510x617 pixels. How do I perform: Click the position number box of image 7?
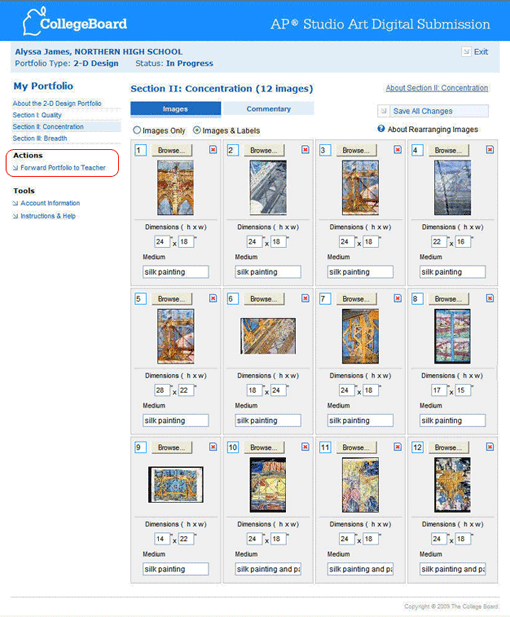tap(325, 299)
